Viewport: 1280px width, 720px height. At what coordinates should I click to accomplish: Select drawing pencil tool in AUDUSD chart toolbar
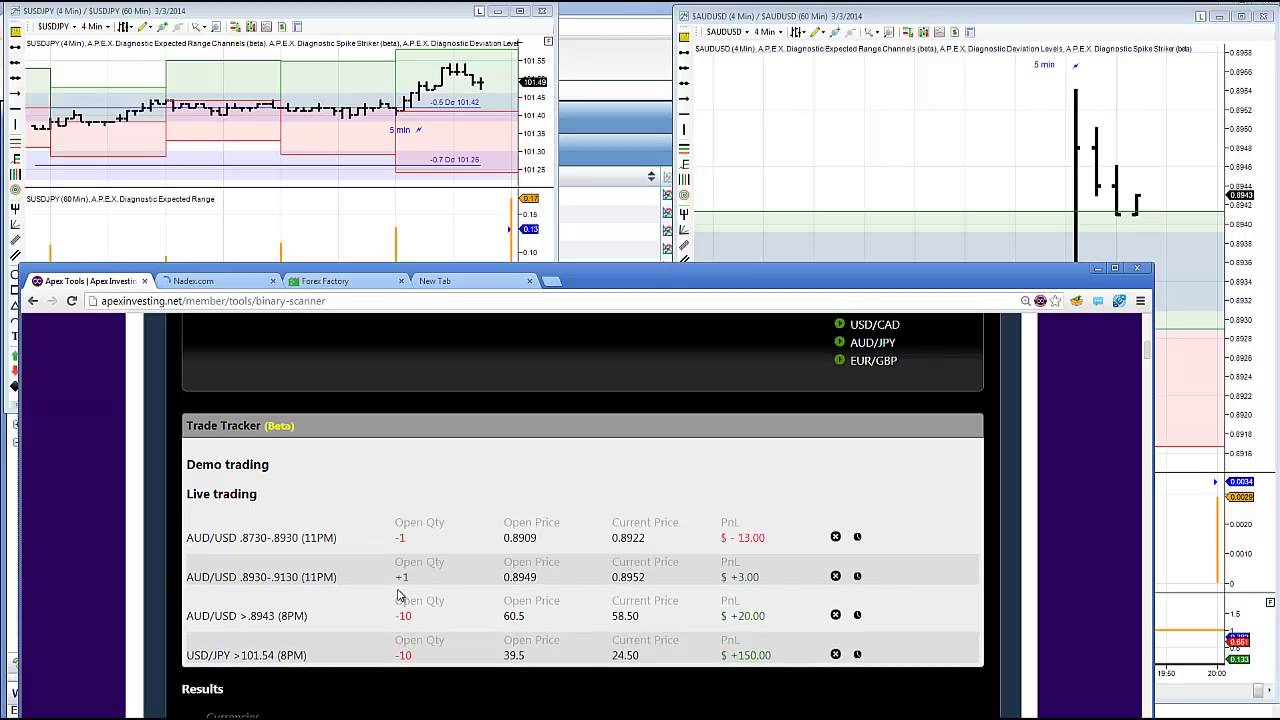[816, 32]
